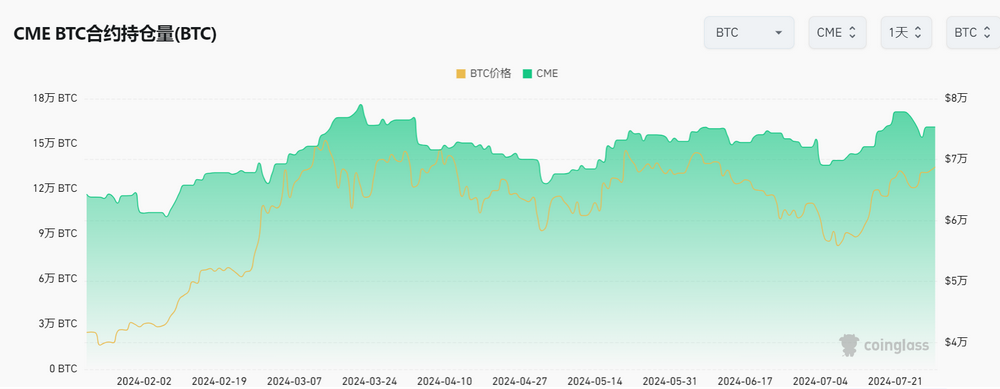Expand the CME exchange selector
This screenshot has height=389, width=1000.
click(x=837, y=33)
